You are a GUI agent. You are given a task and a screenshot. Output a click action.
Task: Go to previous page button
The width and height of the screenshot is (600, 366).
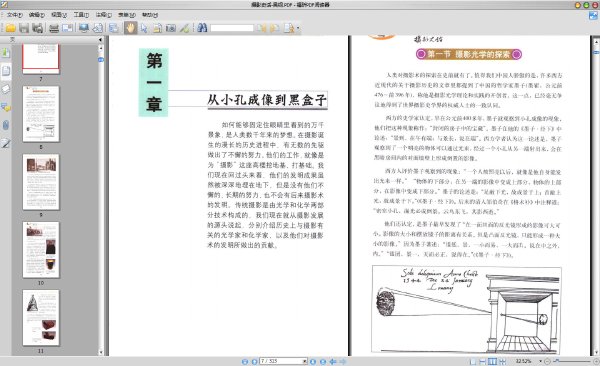click(254, 361)
